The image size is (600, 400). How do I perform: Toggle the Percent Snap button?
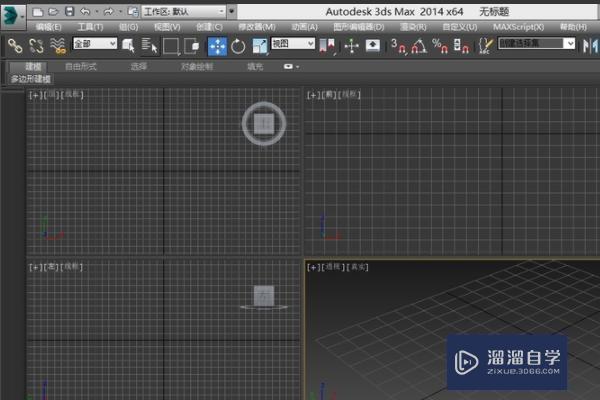[440, 46]
